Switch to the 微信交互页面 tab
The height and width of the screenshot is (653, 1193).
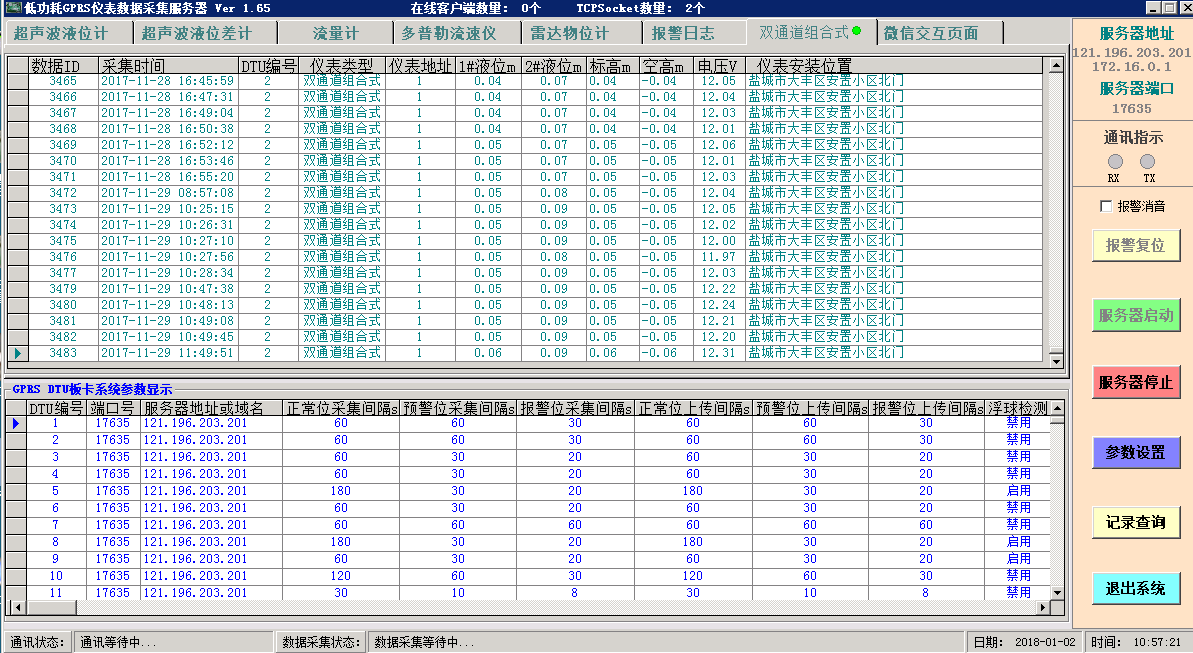point(931,33)
